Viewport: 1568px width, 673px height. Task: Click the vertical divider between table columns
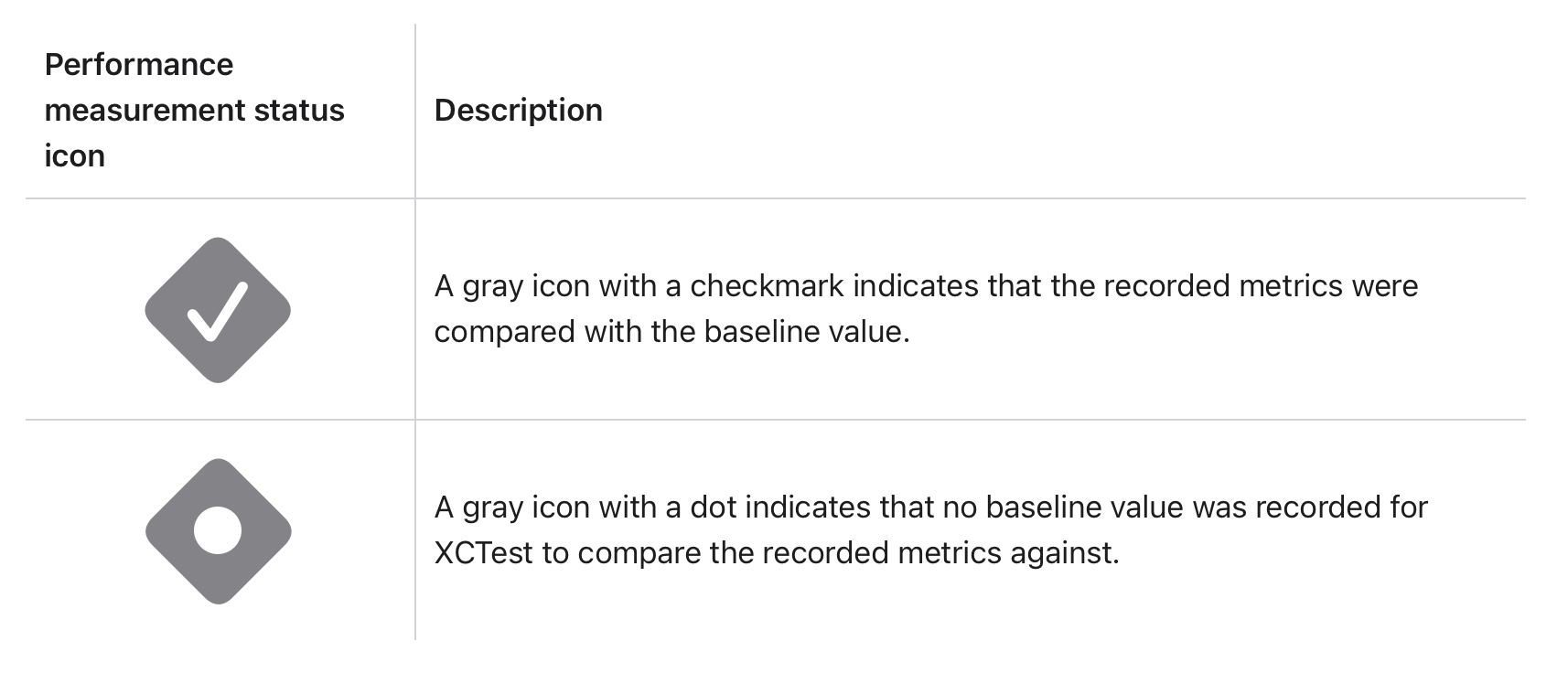(415, 332)
